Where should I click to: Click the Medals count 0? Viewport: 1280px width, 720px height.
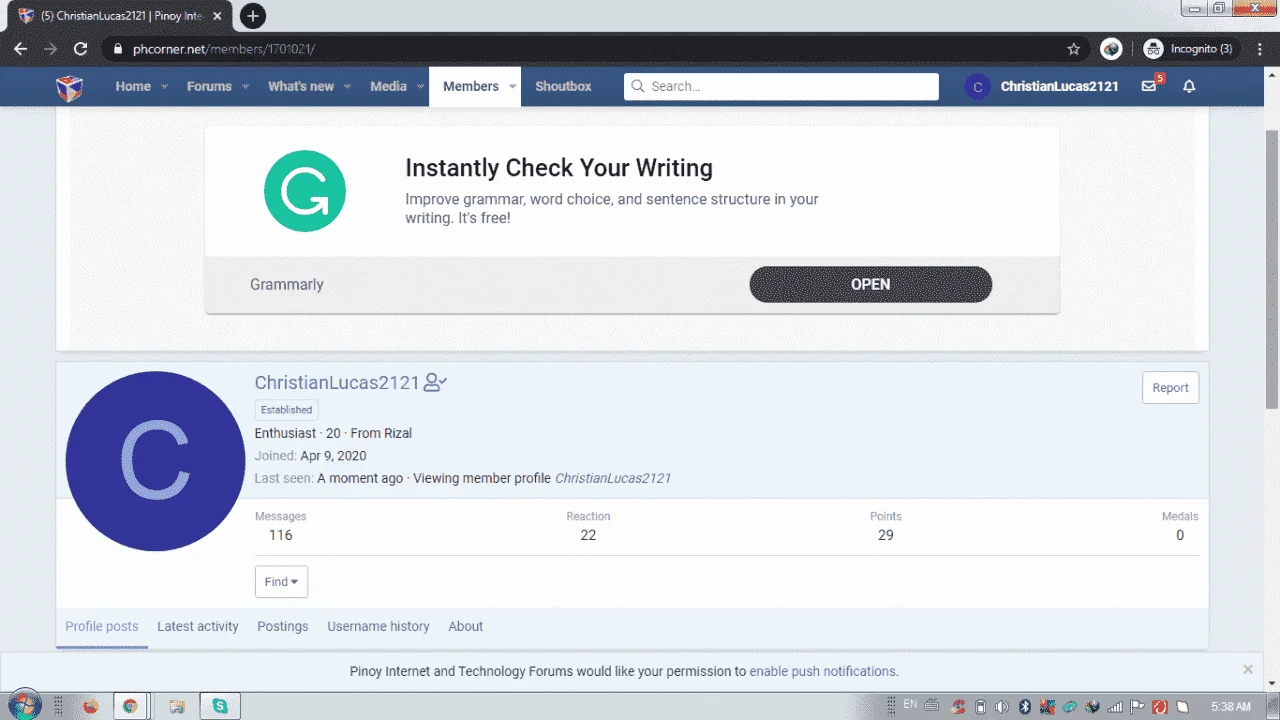pyautogui.click(x=1180, y=535)
